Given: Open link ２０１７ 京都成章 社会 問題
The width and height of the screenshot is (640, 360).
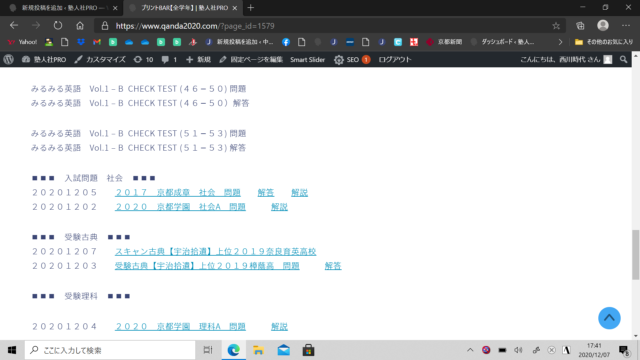Looking at the screenshot, I should click(x=178, y=193).
